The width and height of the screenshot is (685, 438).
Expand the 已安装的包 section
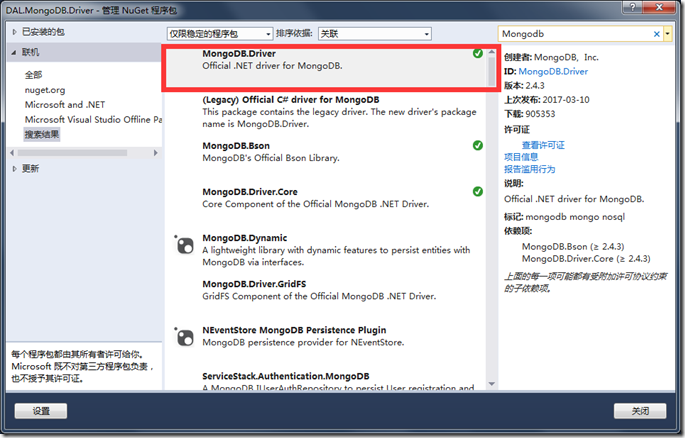(14, 32)
